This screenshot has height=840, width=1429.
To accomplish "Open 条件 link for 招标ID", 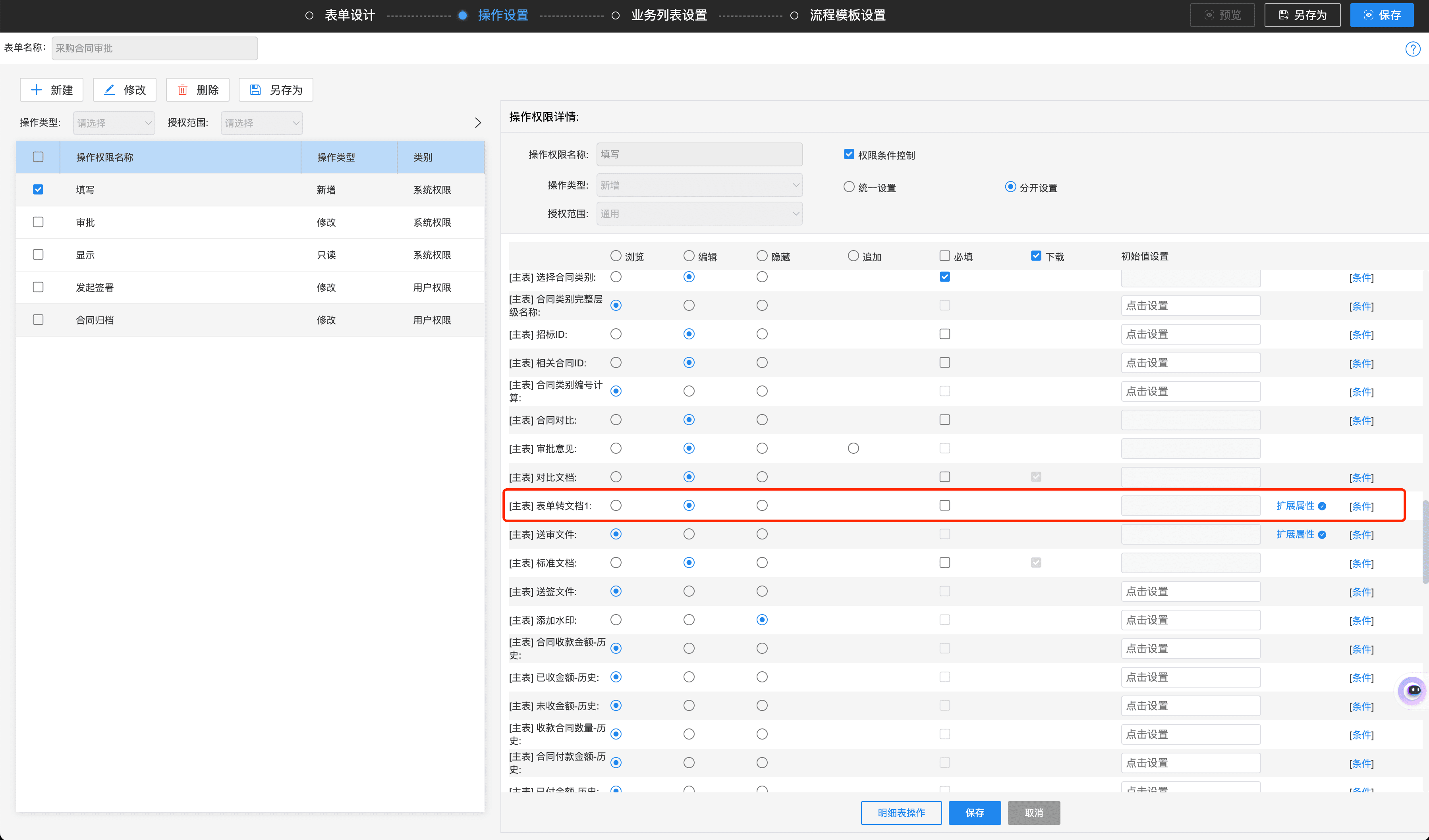I will (x=1361, y=335).
